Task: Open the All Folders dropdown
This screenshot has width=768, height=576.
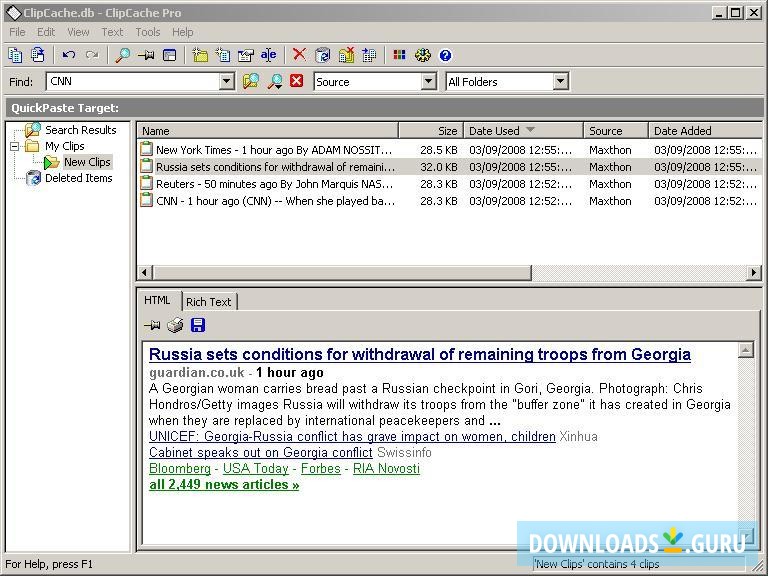Action: pyautogui.click(x=560, y=82)
